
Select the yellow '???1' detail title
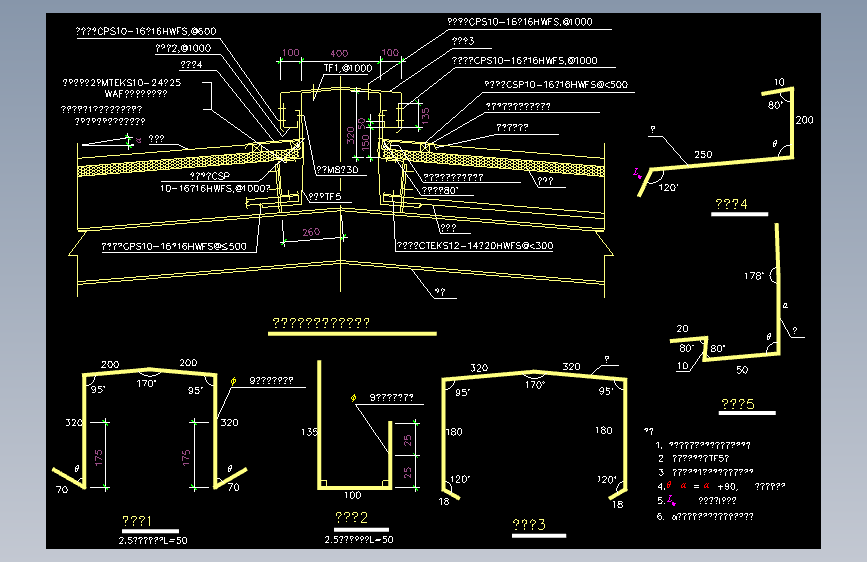click(137, 521)
